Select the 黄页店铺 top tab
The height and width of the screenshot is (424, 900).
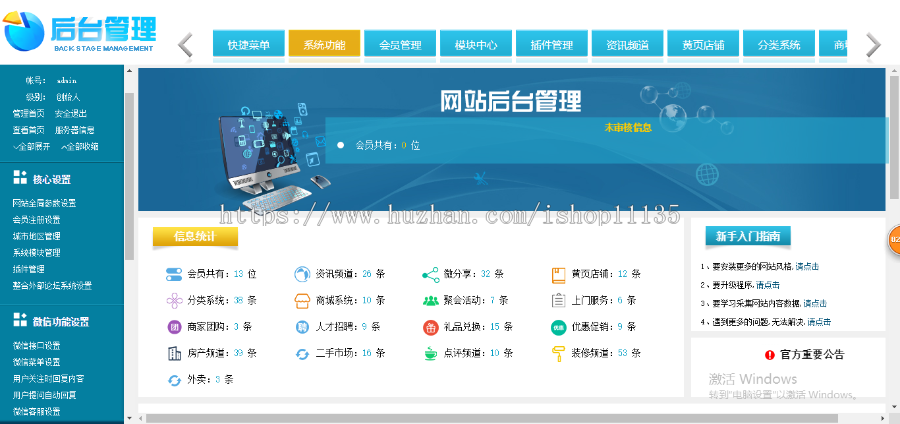[x=703, y=45]
